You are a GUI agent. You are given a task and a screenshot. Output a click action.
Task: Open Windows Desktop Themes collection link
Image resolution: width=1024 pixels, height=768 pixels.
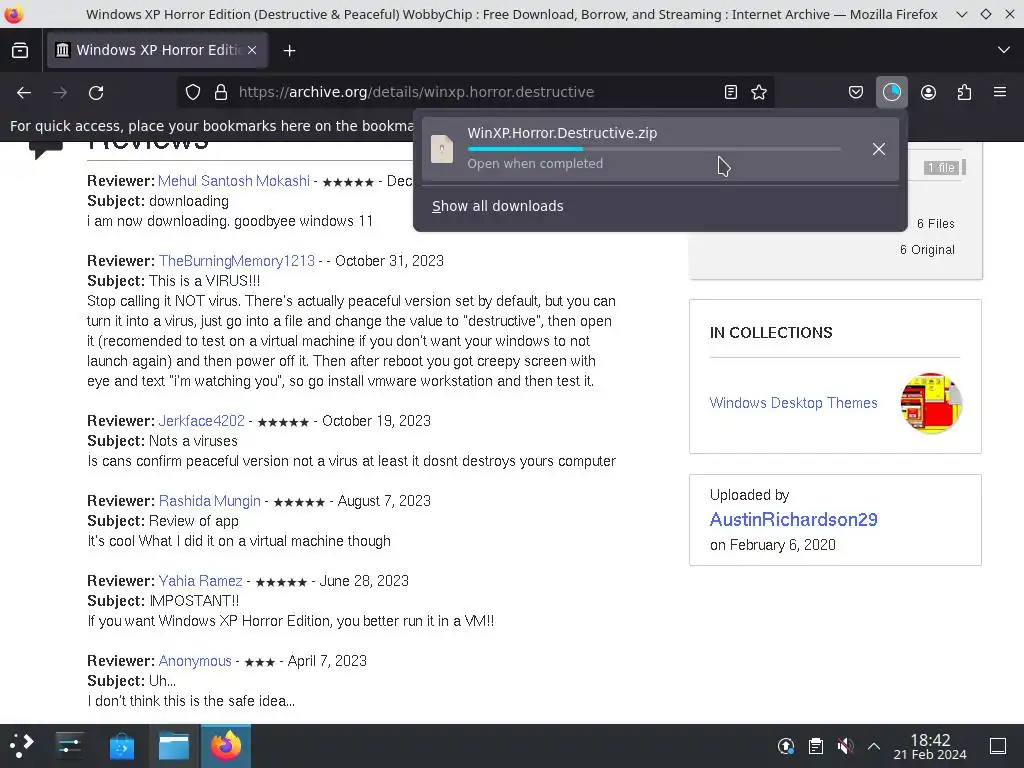click(793, 403)
